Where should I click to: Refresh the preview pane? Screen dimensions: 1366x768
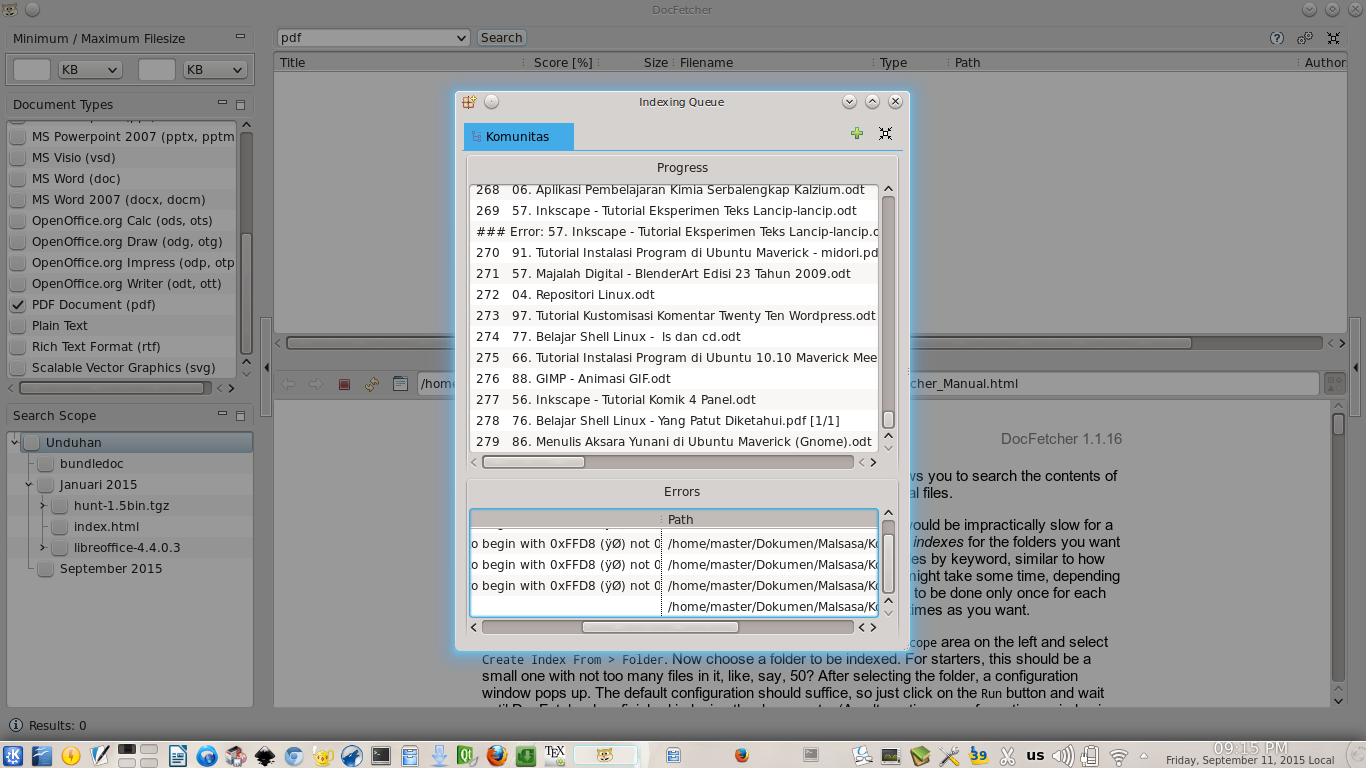[x=372, y=384]
